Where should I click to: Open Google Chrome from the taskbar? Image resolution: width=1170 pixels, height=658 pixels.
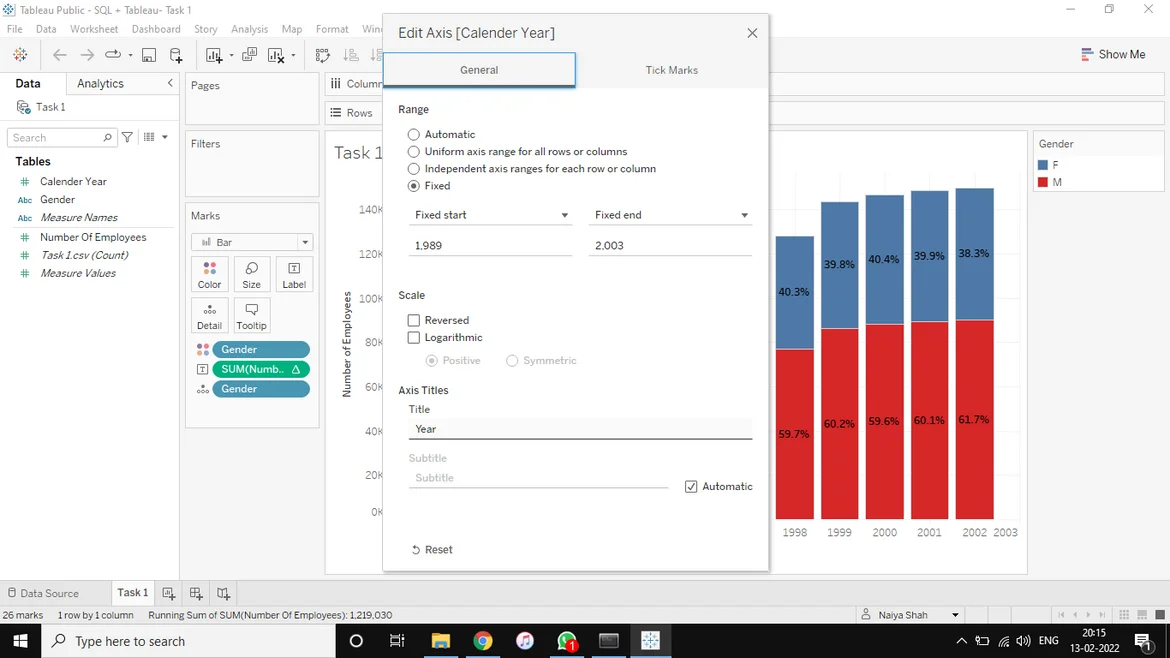click(483, 641)
